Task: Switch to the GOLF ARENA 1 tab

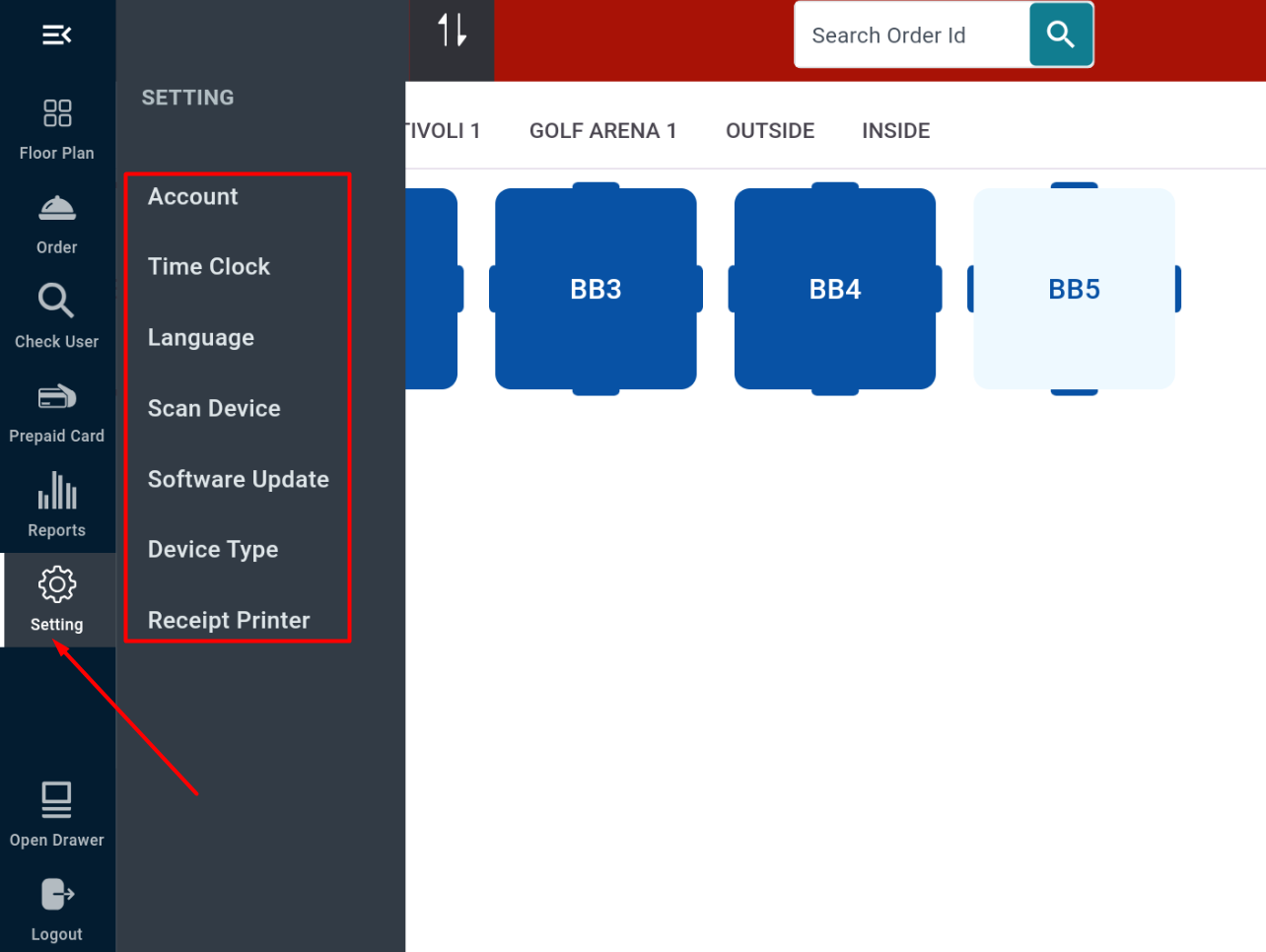Action: click(602, 131)
